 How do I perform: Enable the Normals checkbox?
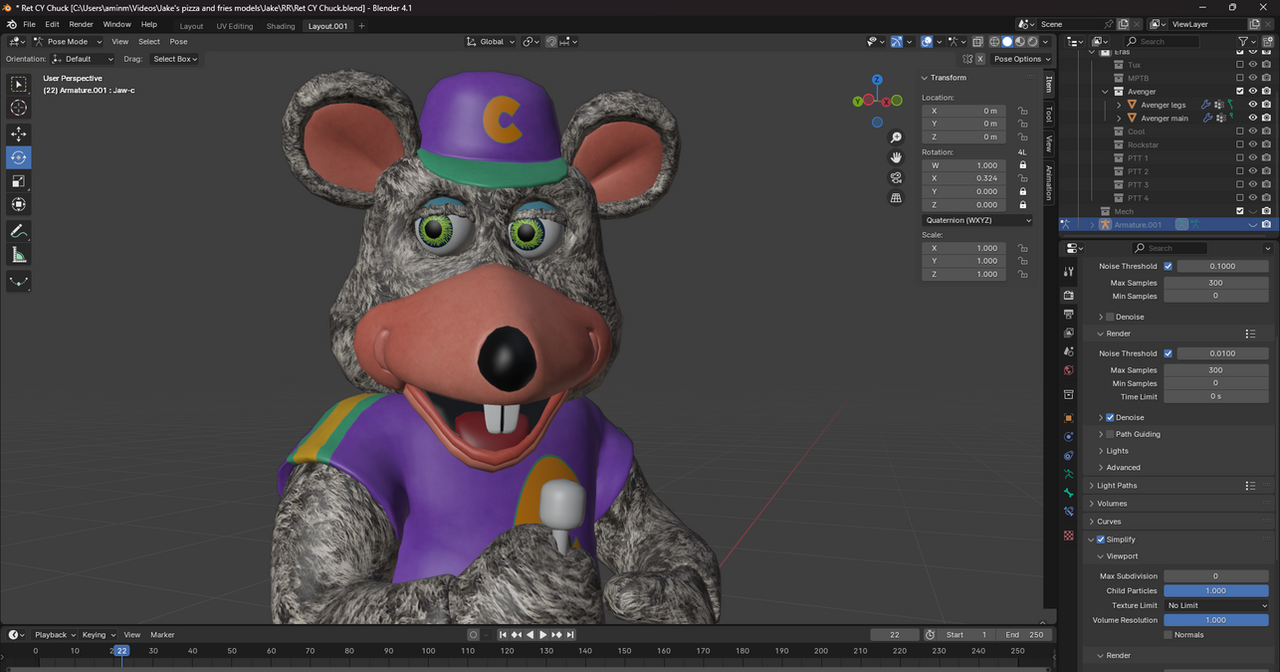1168,635
